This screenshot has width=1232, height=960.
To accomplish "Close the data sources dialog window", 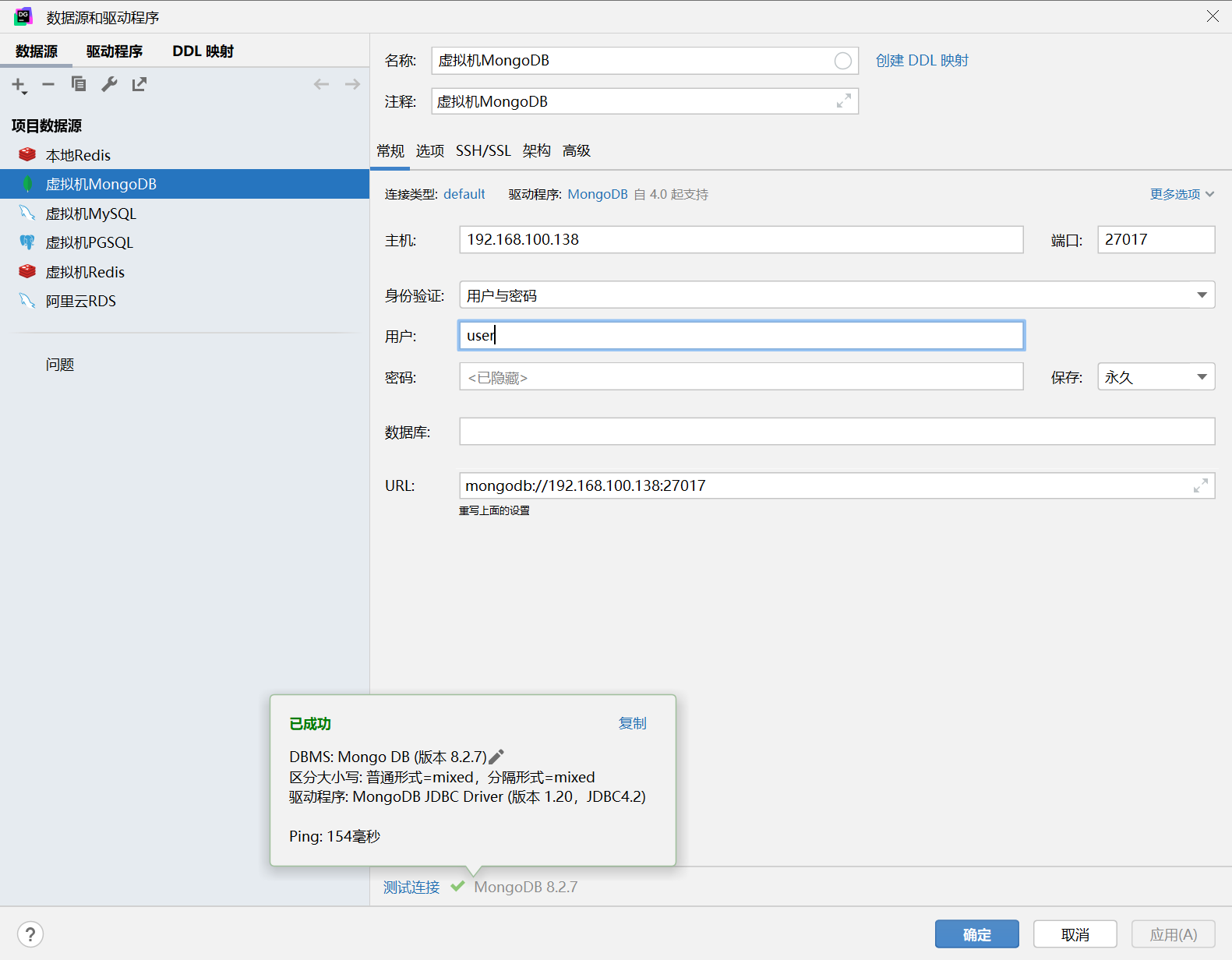I will [1213, 16].
